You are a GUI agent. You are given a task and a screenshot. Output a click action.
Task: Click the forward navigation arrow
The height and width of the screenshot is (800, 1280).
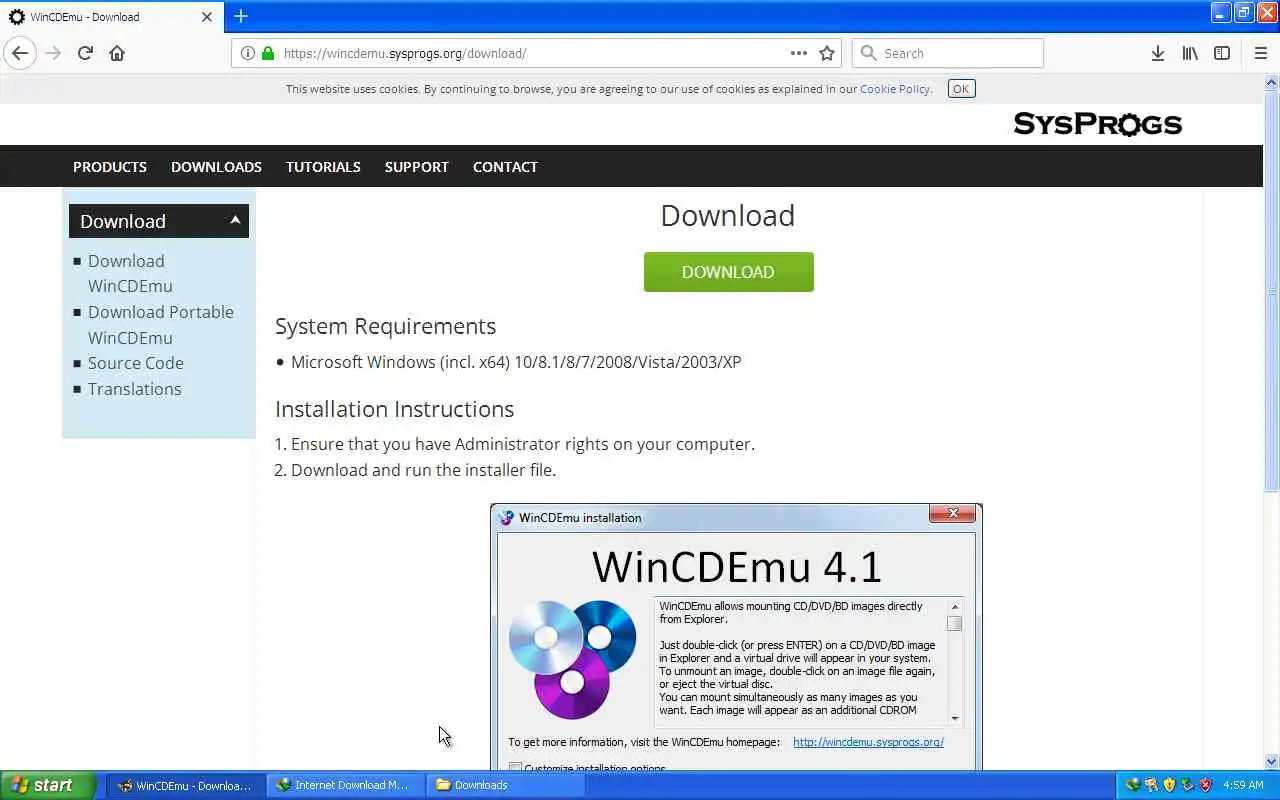tap(53, 53)
